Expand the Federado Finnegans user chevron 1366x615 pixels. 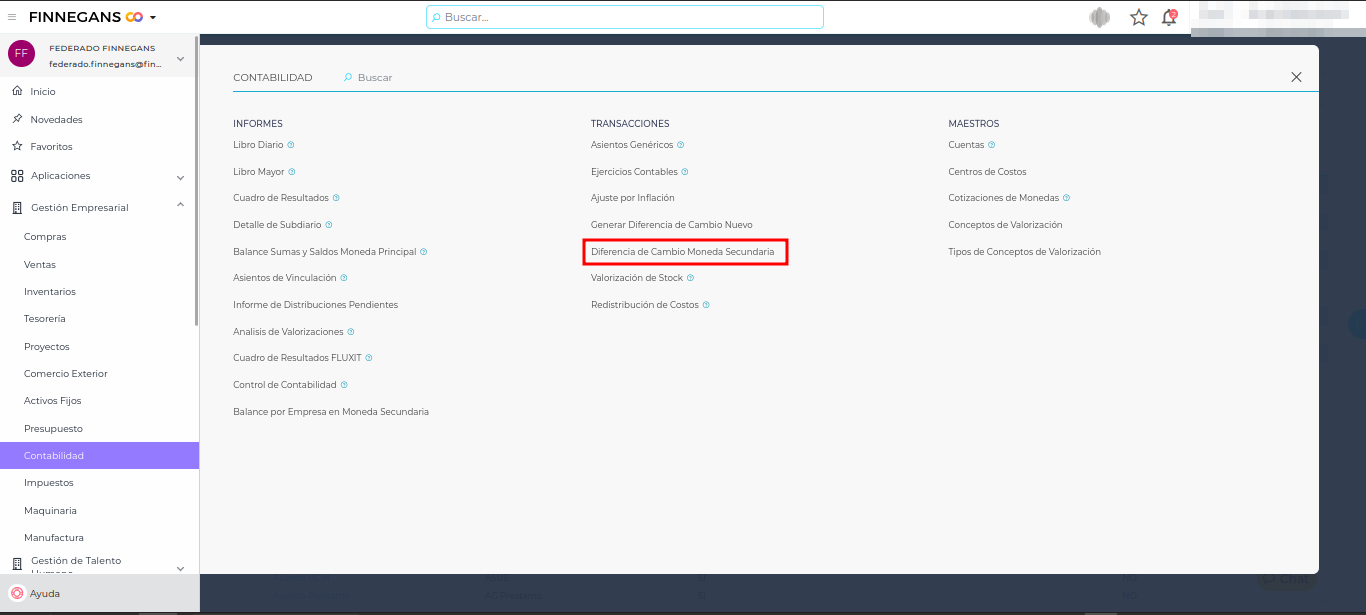coord(181,59)
